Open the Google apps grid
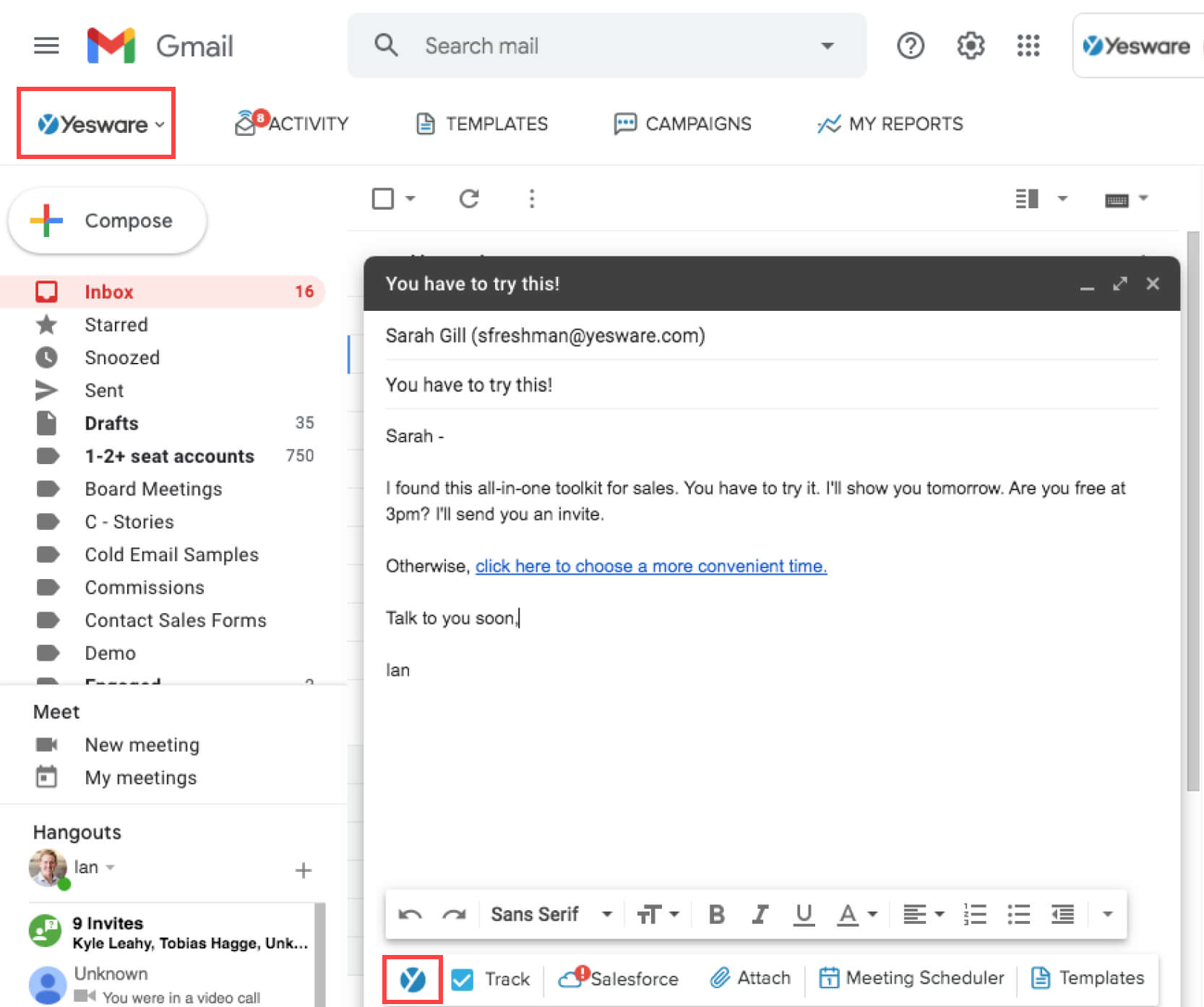 1028,46
